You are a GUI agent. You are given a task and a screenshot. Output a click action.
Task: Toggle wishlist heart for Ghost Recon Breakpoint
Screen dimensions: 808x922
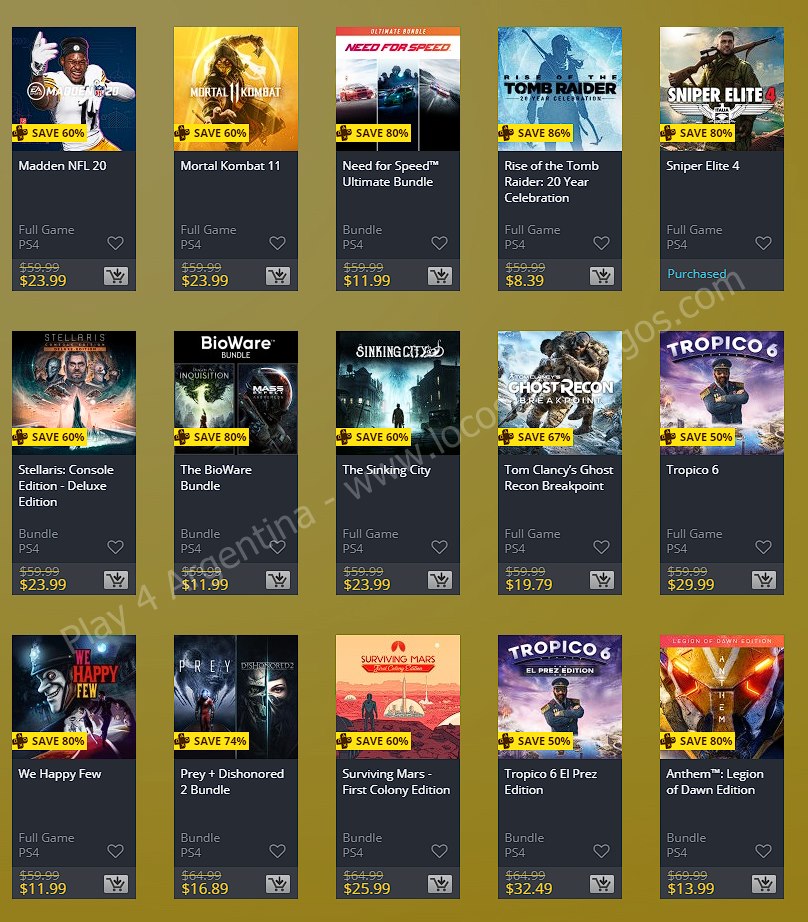(601, 547)
